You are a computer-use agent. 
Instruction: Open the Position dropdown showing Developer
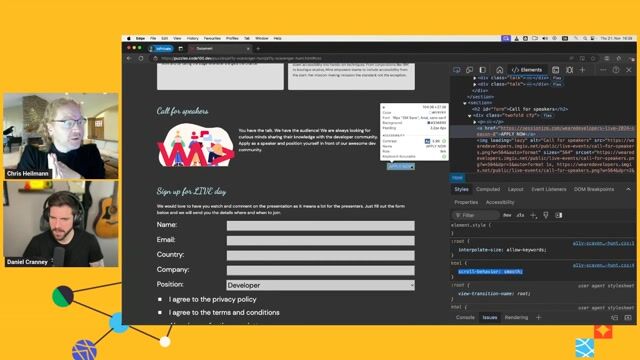pyautogui.click(x=320, y=285)
